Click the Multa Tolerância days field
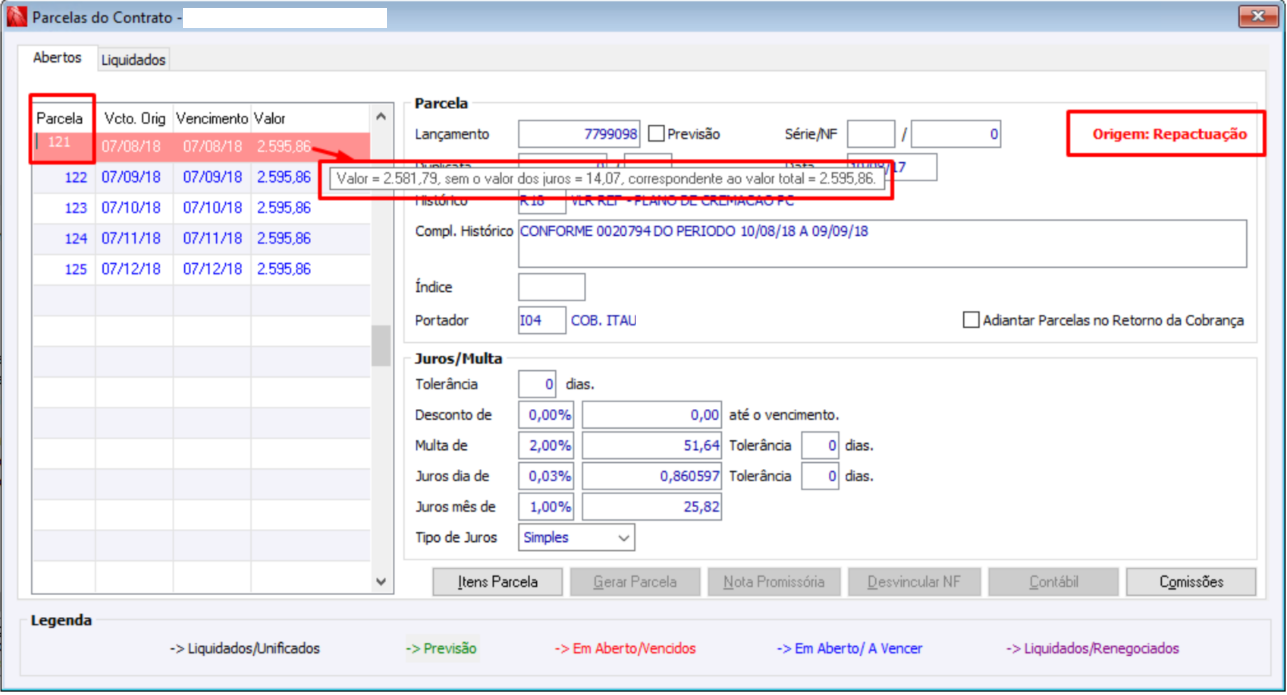The width and height of the screenshot is (1287, 695). pyautogui.click(x=820, y=445)
